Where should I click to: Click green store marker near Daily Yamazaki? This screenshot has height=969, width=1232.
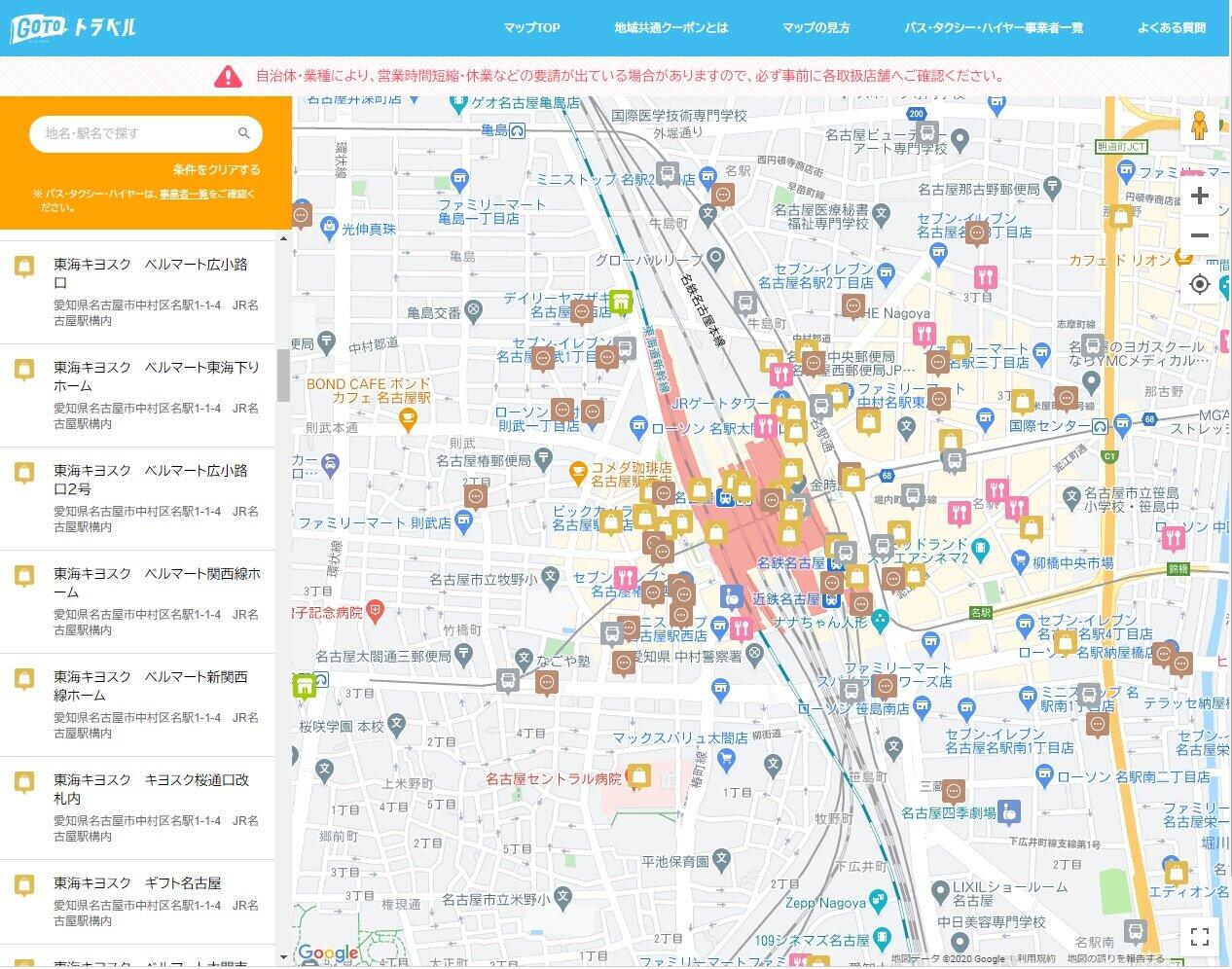(622, 302)
